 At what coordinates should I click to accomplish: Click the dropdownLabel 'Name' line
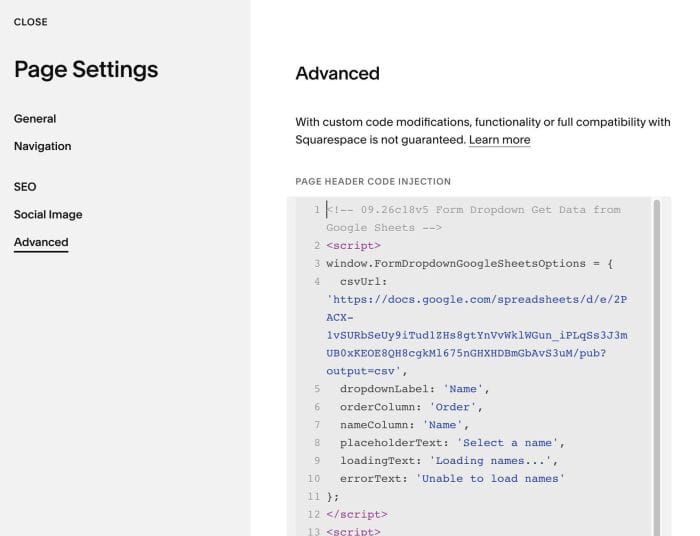(x=415, y=389)
